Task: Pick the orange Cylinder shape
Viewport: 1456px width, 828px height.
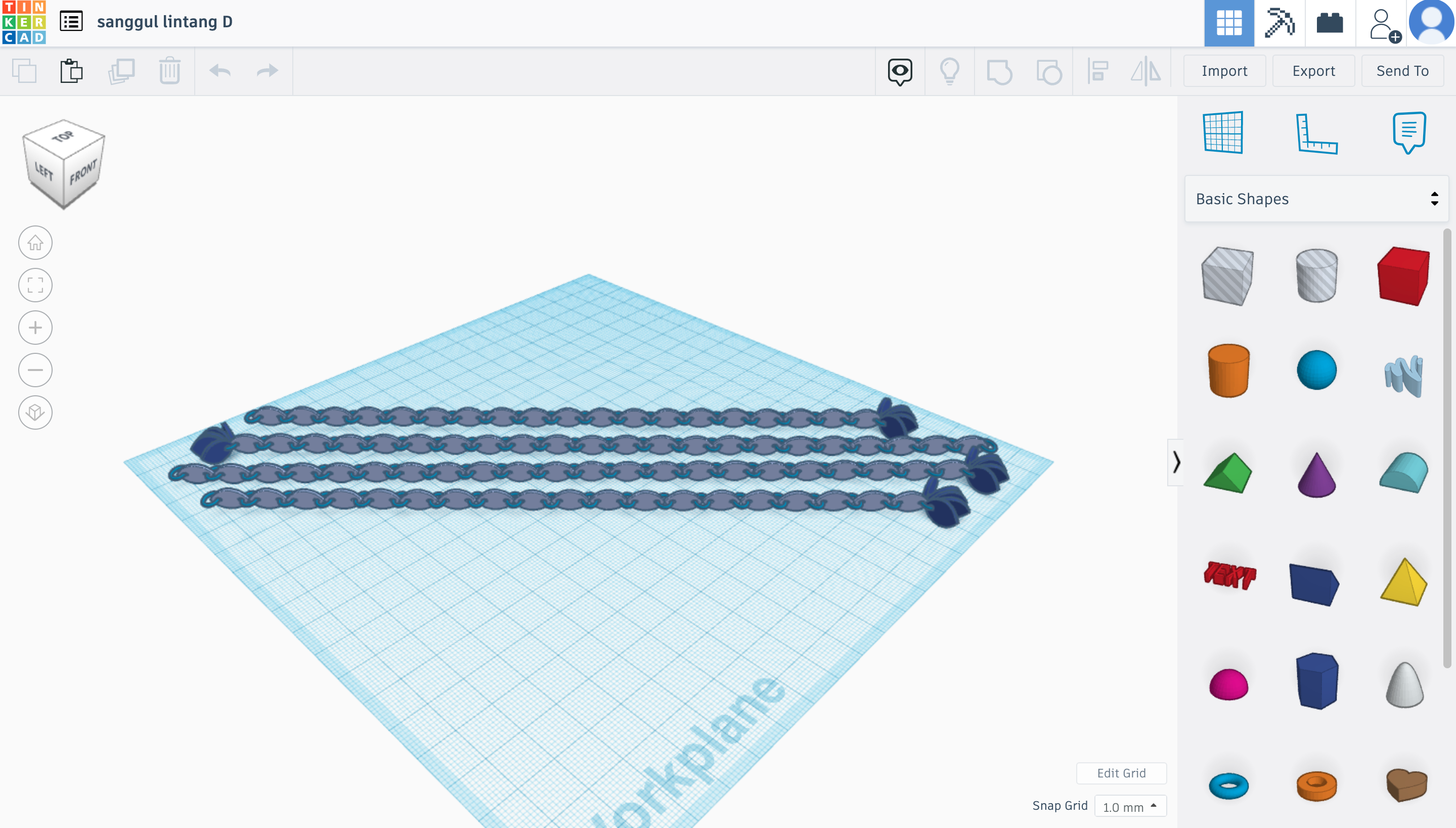Action: (x=1228, y=370)
